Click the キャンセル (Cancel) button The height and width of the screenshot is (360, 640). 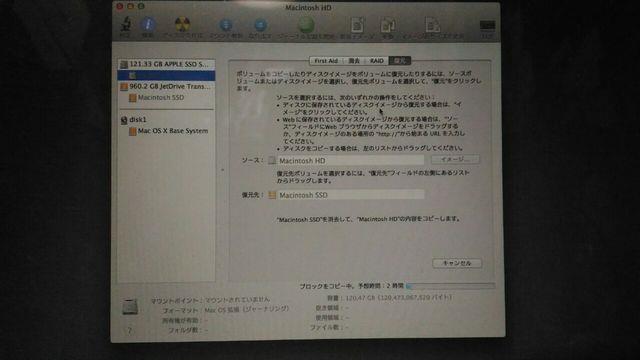(x=457, y=263)
